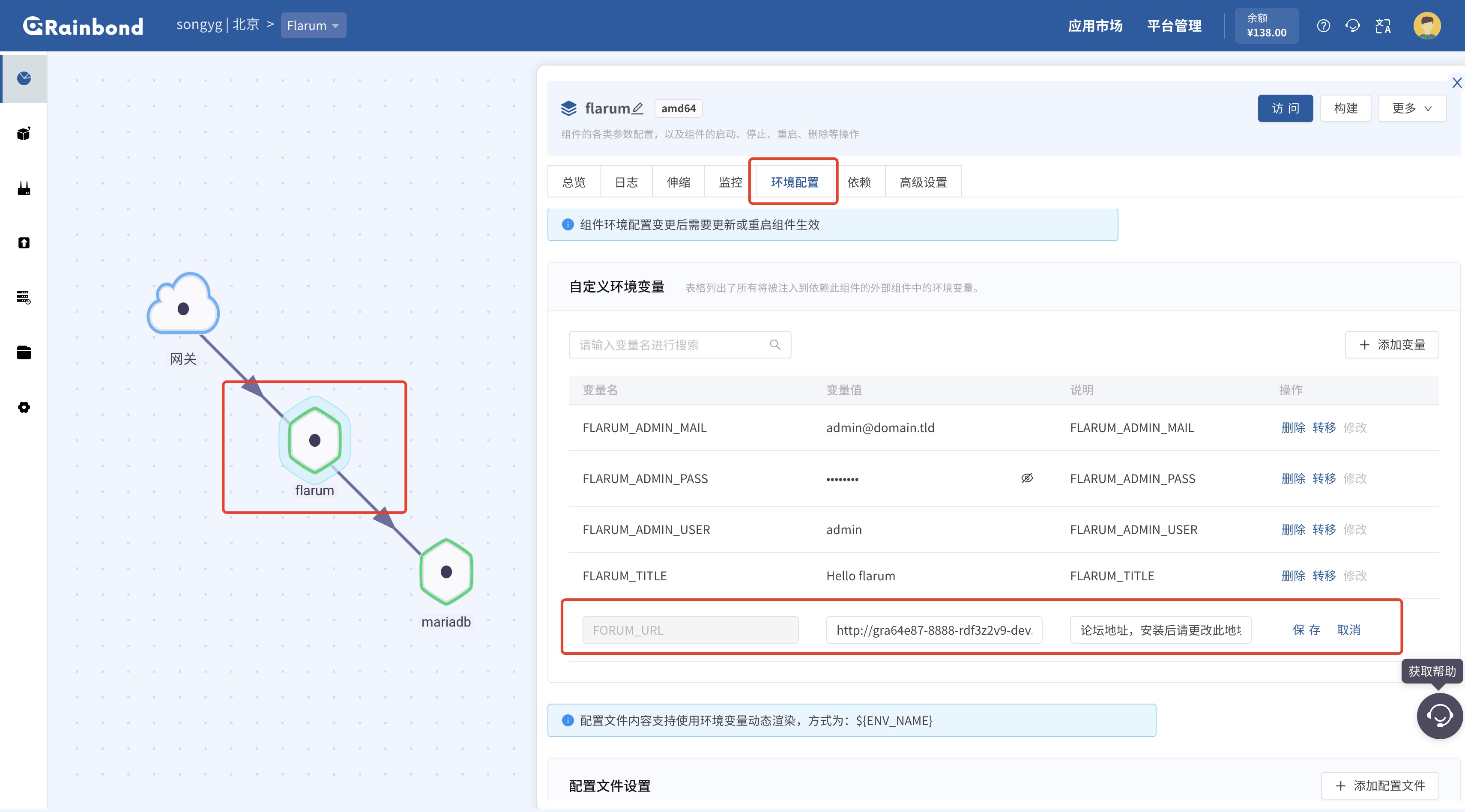Click admin@domain.tld value cell
This screenshot has width=1465, height=812.
(880, 427)
